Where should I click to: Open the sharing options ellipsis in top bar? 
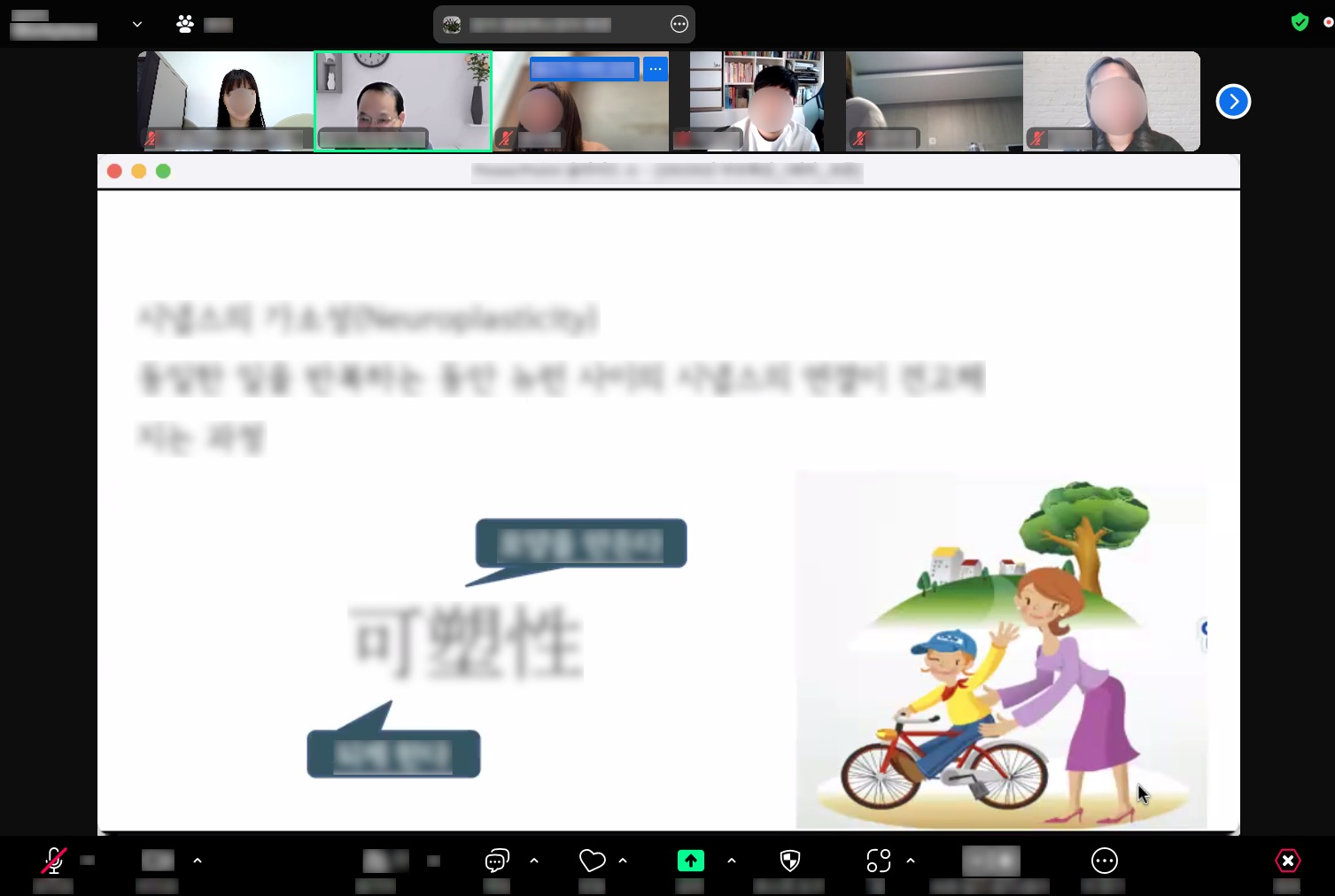[679, 25]
